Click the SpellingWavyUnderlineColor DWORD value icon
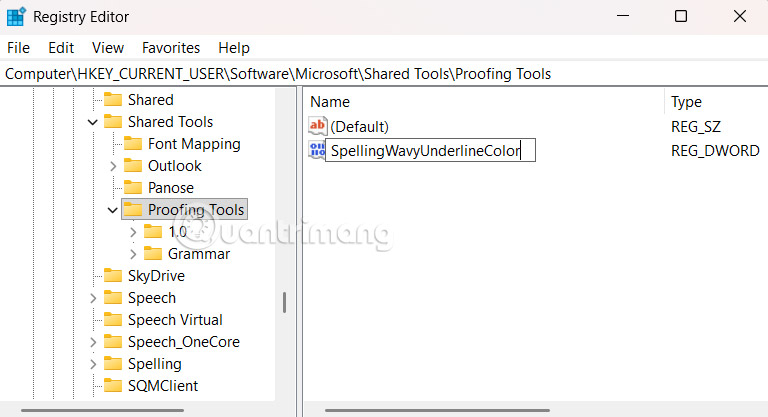 pyautogui.click(x=318, y=151)
